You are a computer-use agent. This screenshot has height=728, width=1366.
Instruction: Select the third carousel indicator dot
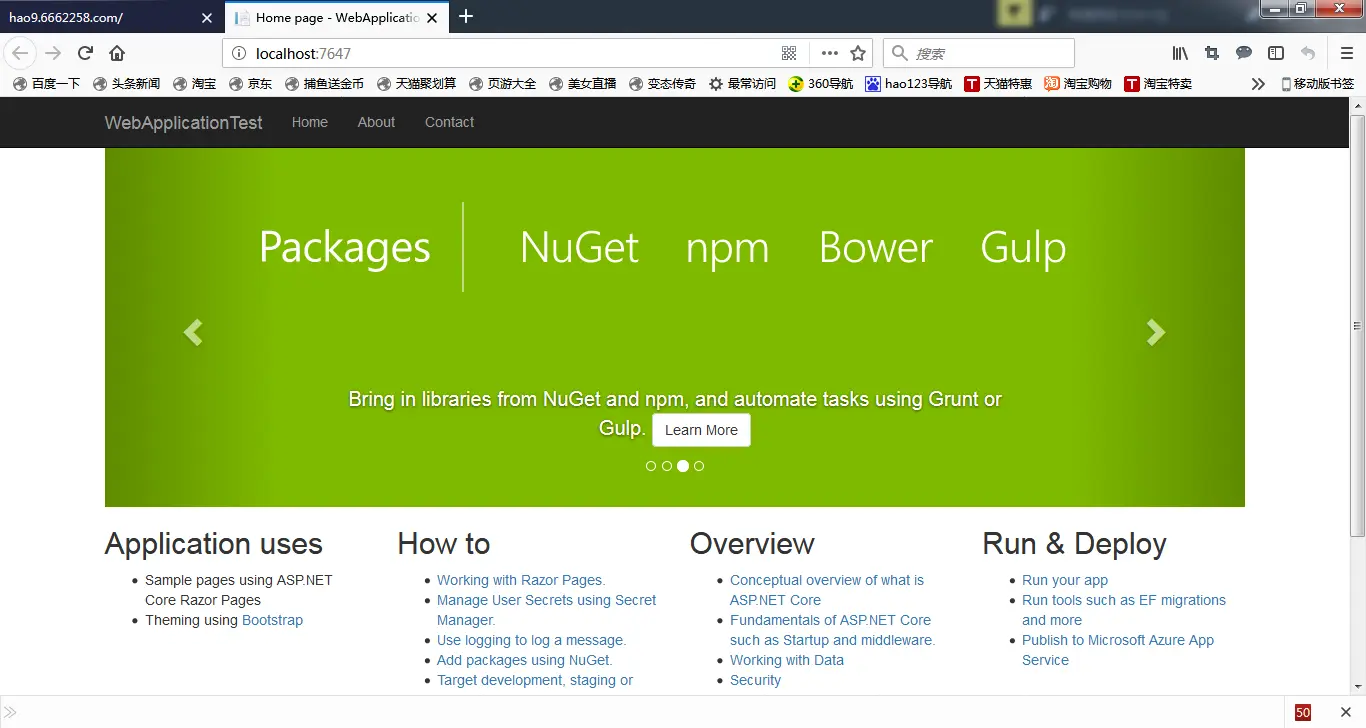[683, 466]
